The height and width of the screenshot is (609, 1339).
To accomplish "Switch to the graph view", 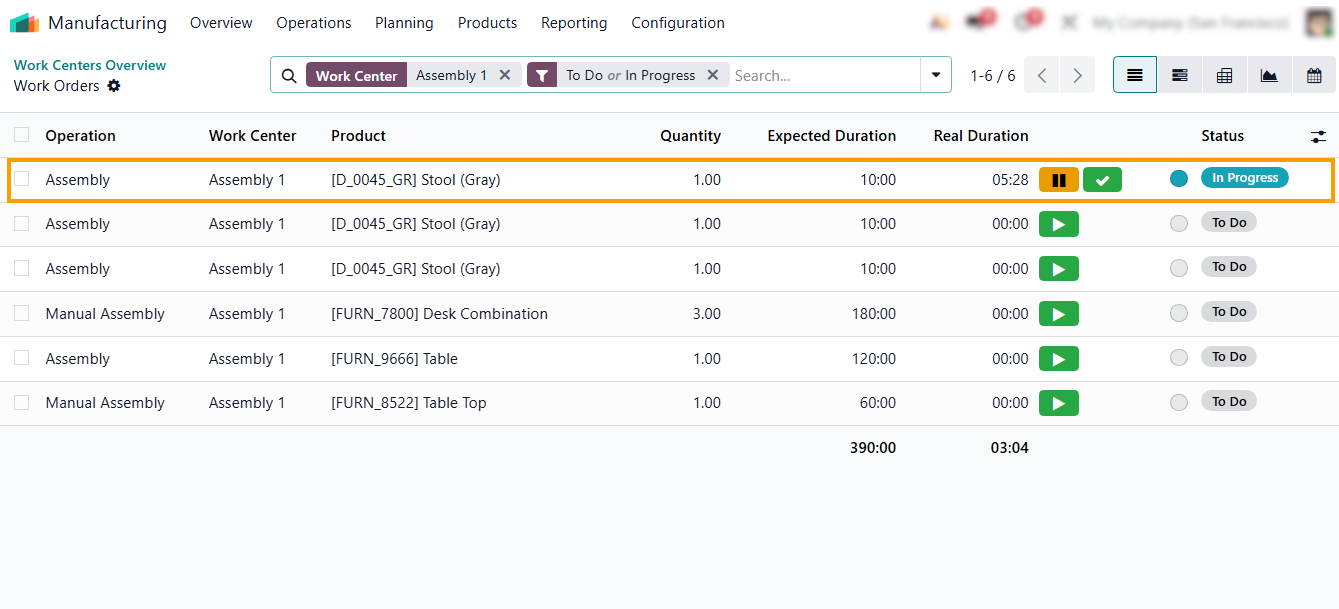I will [x=1269, y=75].
